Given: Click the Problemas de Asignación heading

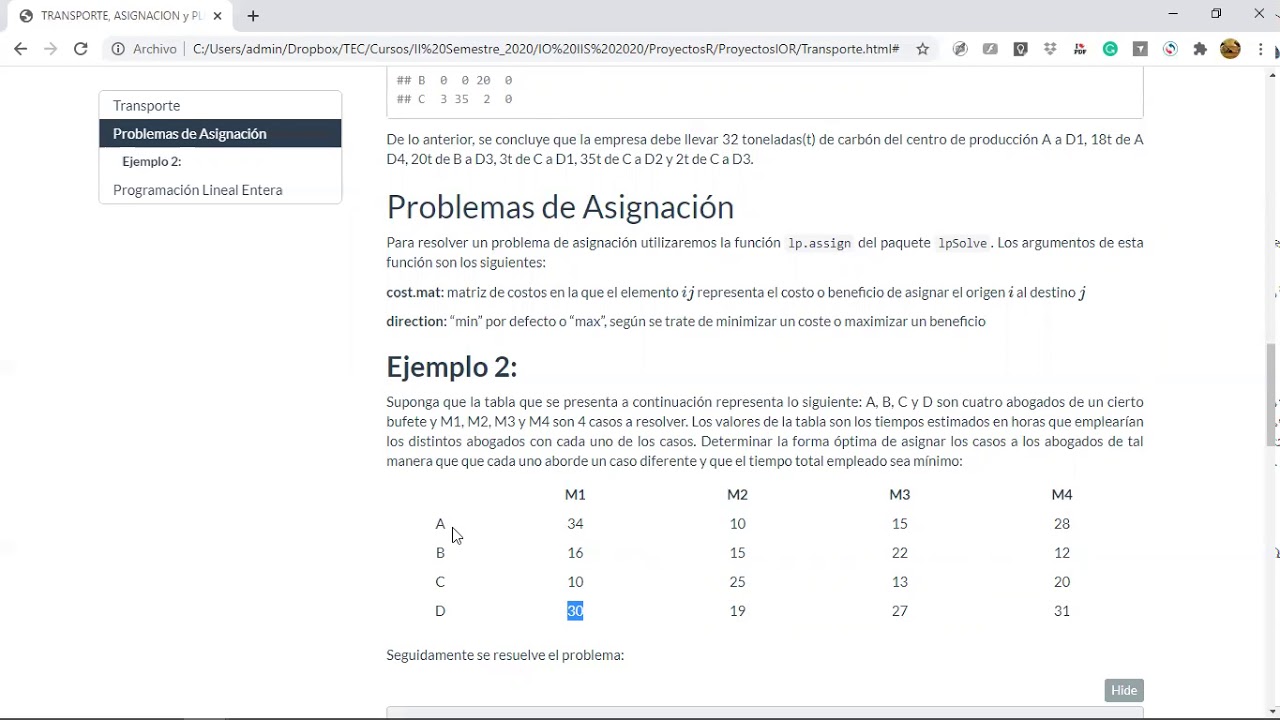Looking at the screenshot, I should pos(560,207).
